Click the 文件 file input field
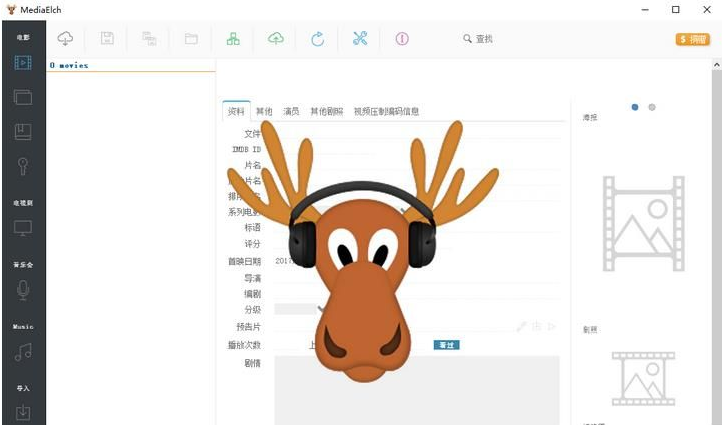Viewport: 723px width, 425px height. (x=417, y=134)
